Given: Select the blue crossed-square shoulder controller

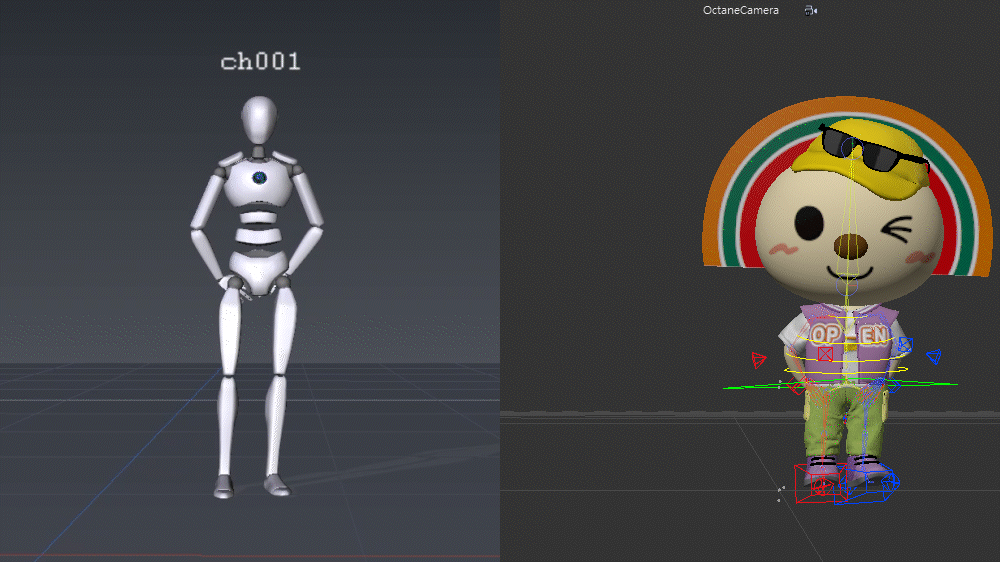Looking at the screenshot, I should point(905,345).
